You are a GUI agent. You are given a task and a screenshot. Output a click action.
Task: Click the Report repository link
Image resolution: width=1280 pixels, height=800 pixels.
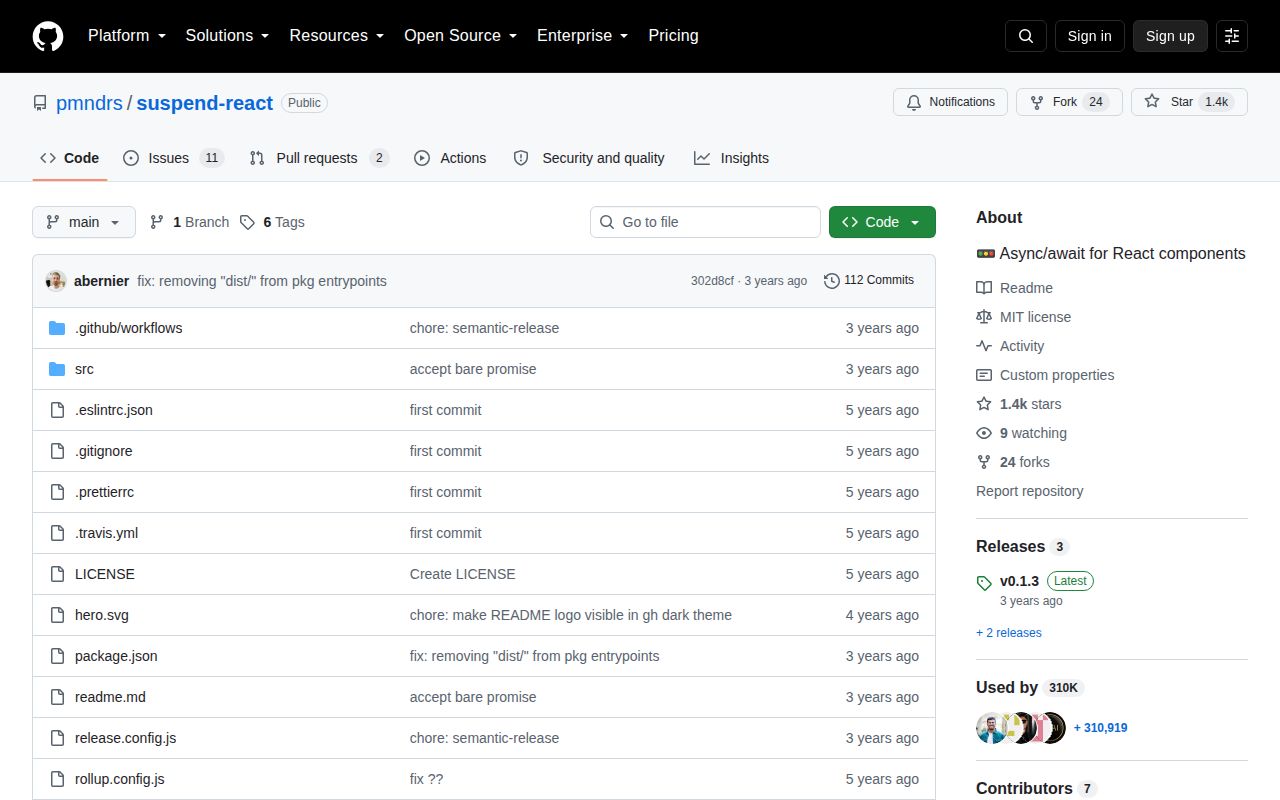click(x=1029, y=491)
